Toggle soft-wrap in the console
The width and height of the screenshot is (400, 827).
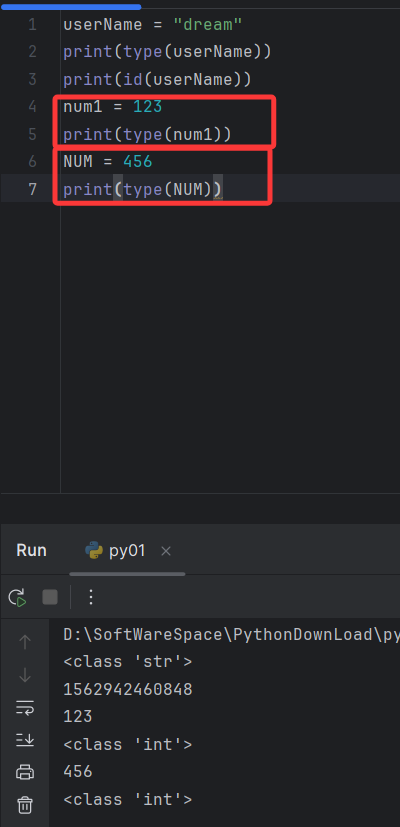point(25,708)
